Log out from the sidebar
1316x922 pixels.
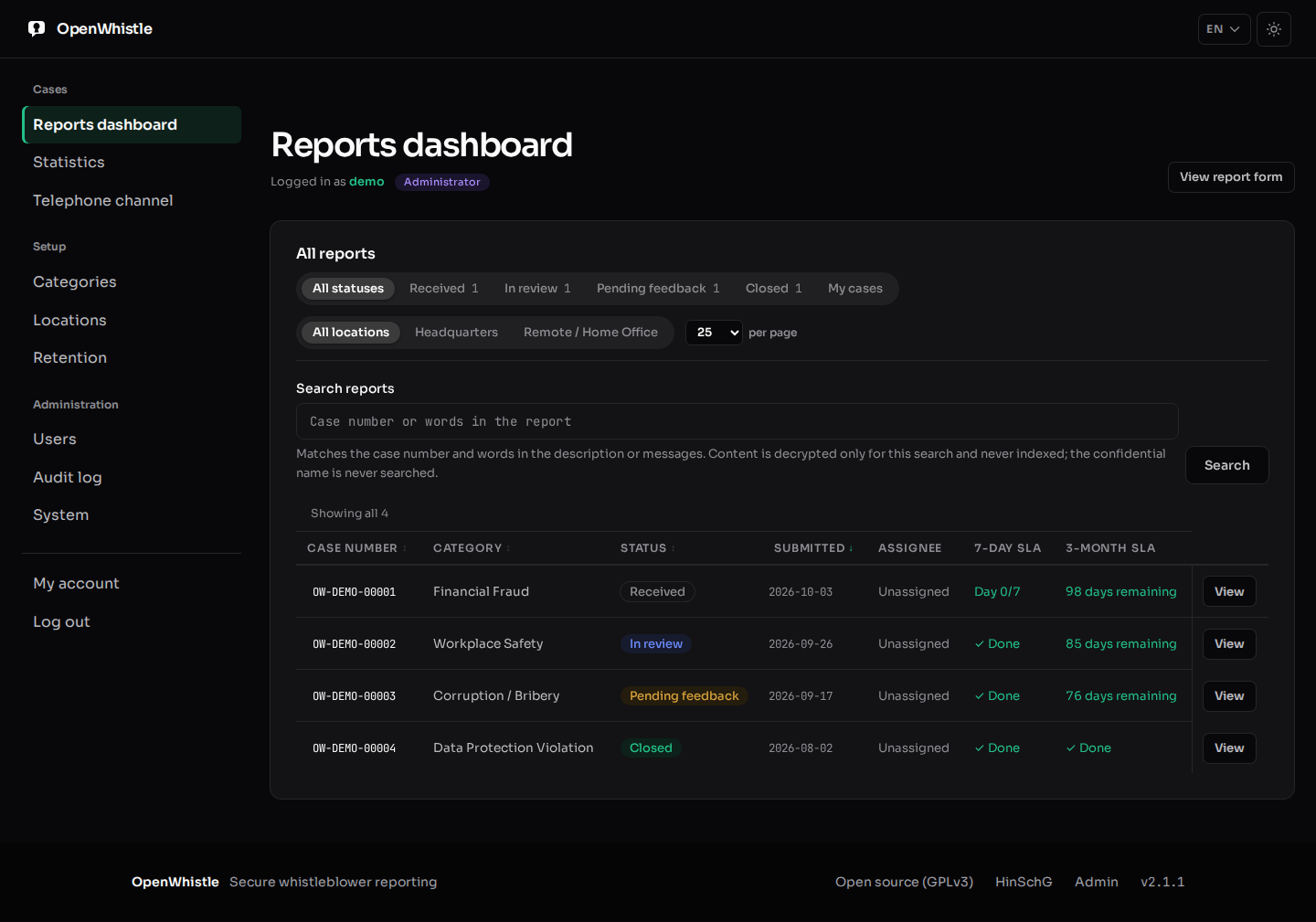[132, 622]
